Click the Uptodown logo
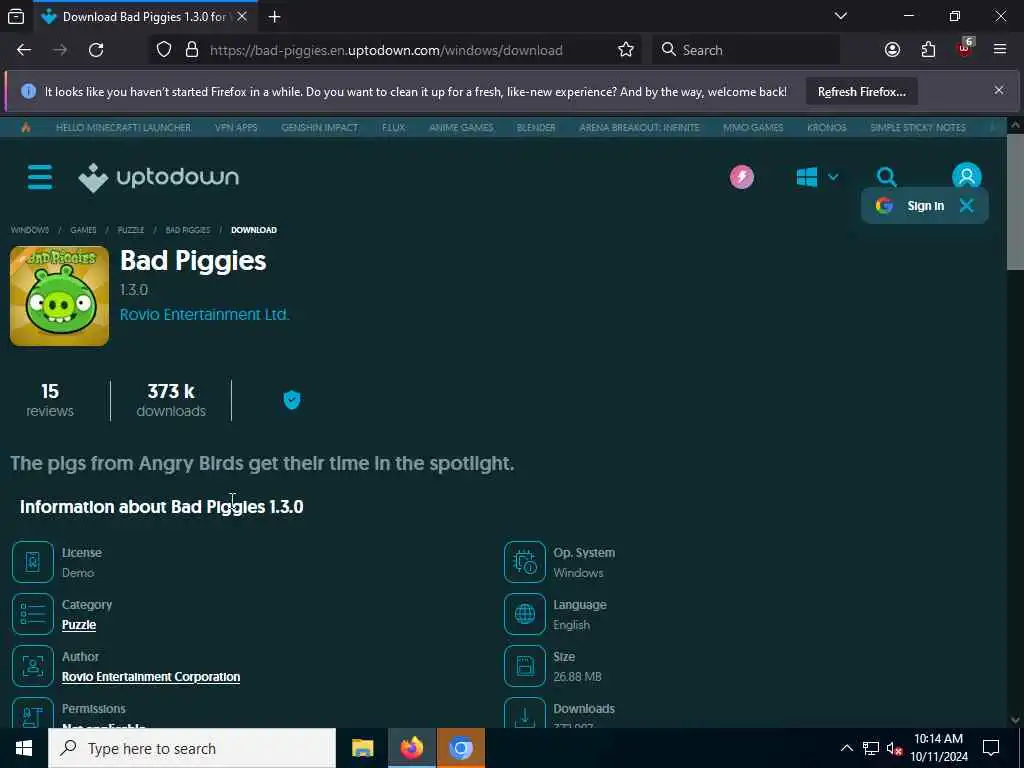 [x=158, y=177]
